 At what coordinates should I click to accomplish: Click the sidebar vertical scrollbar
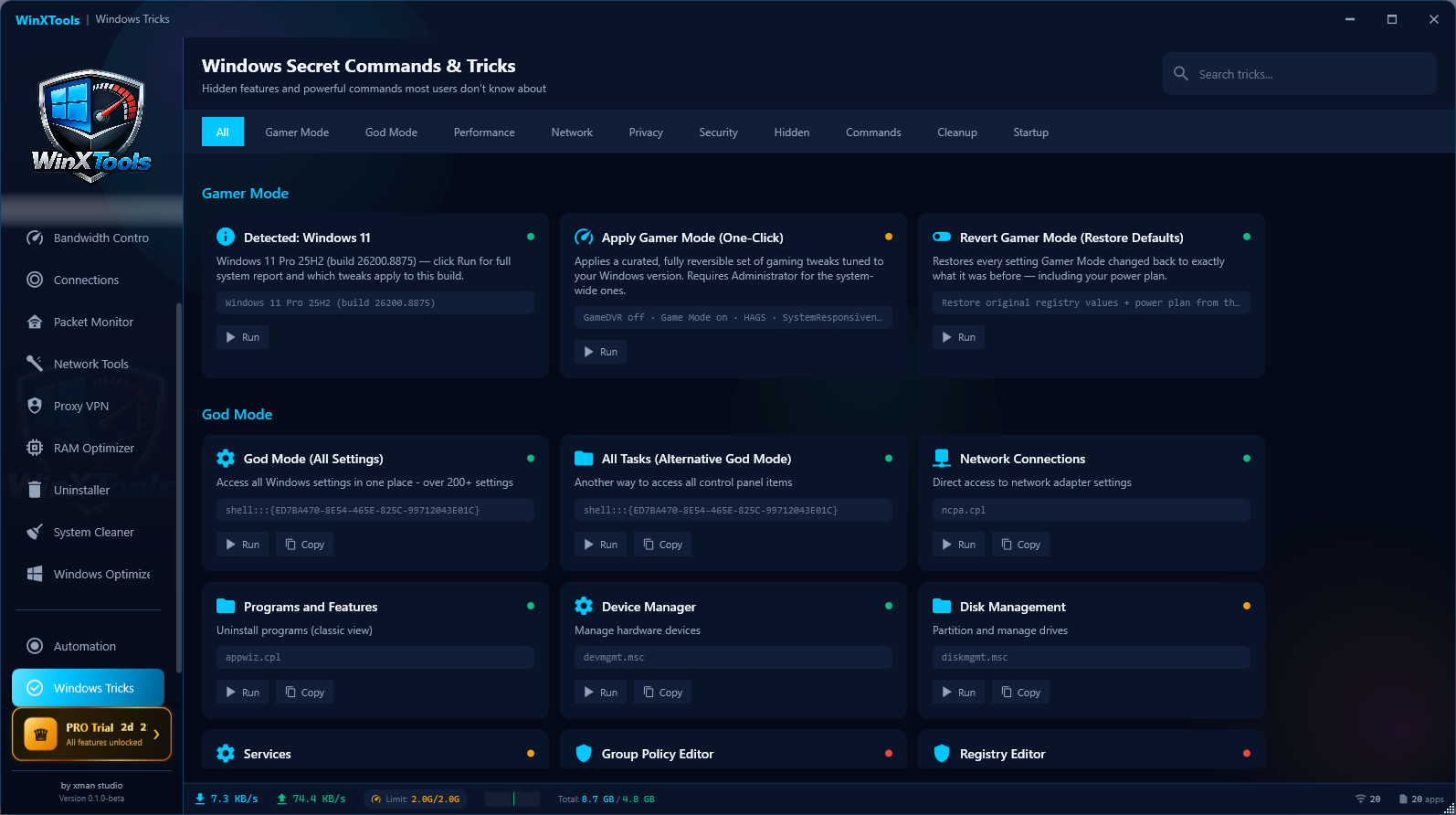click(x=179, y=488)
